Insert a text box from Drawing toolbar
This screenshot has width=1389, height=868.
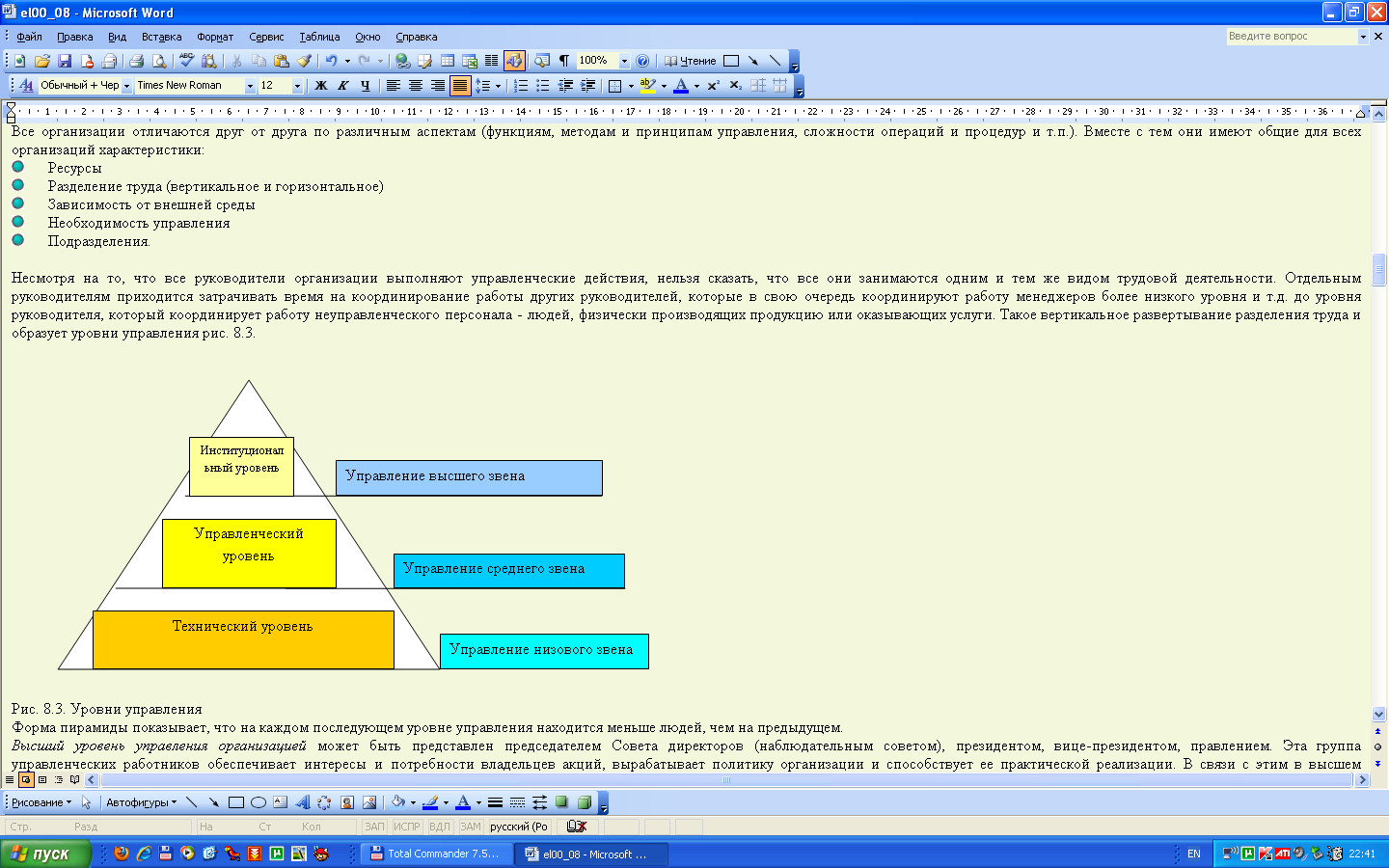click(x=281, y=802)
